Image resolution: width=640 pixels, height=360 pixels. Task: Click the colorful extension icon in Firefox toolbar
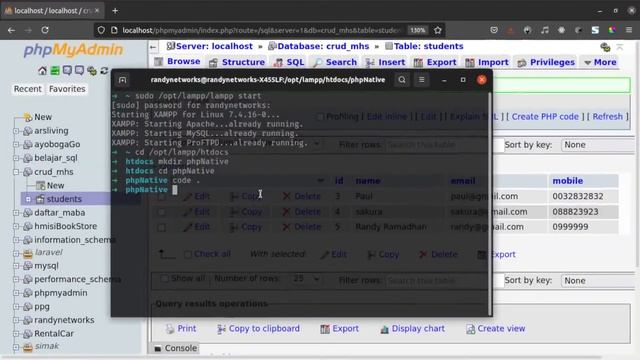pyautogui.click(x=612, y=30)
